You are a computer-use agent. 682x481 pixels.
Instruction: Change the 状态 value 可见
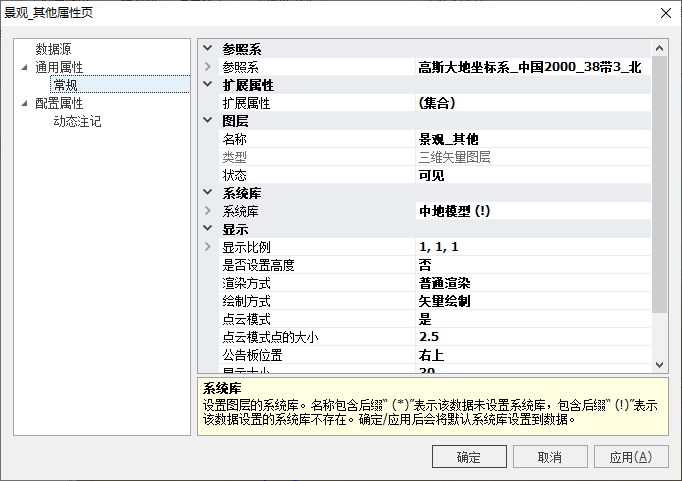pyautogui.click(x=530, y=175)
